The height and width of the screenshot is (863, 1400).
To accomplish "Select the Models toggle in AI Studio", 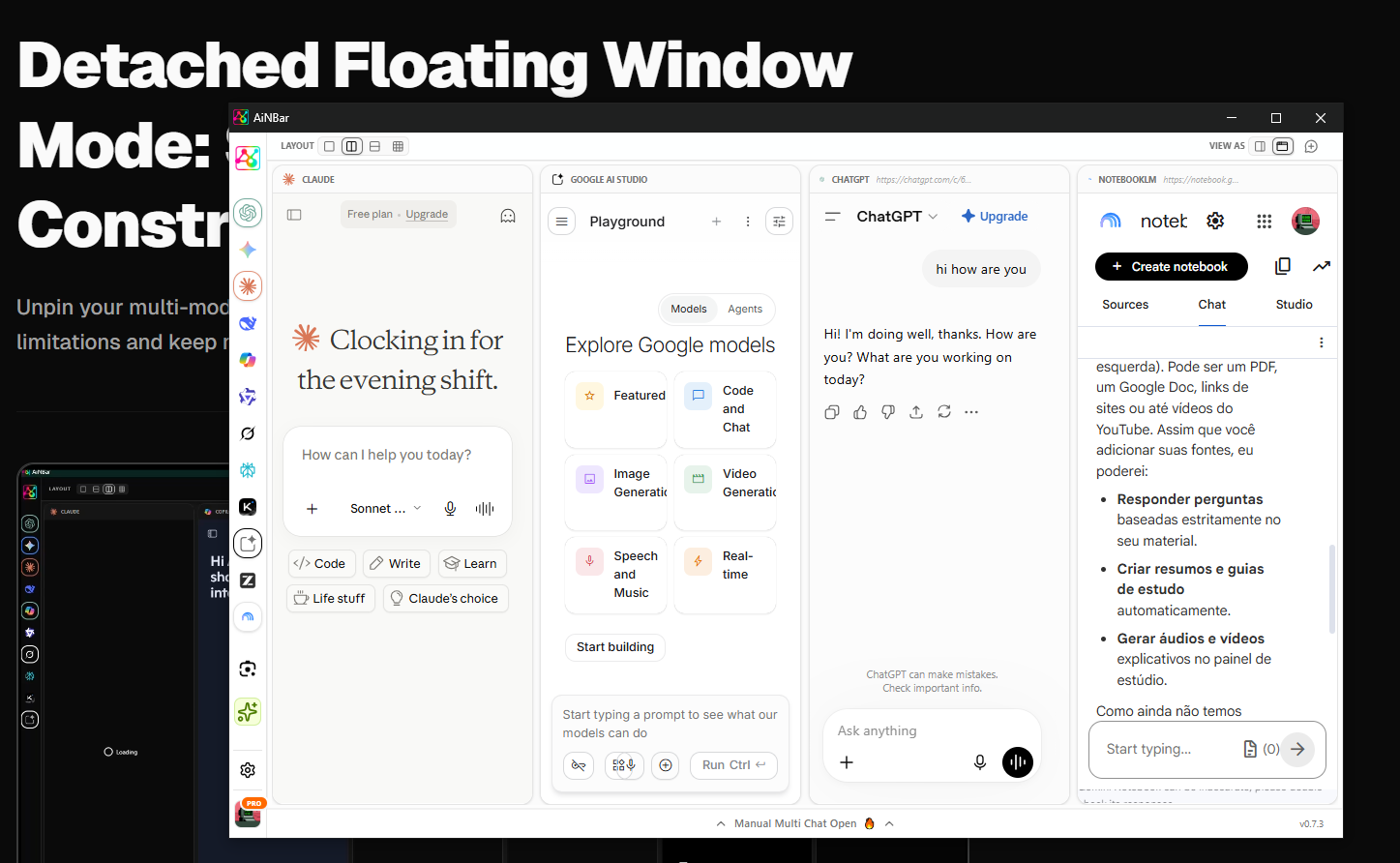I will click(689, 309).
